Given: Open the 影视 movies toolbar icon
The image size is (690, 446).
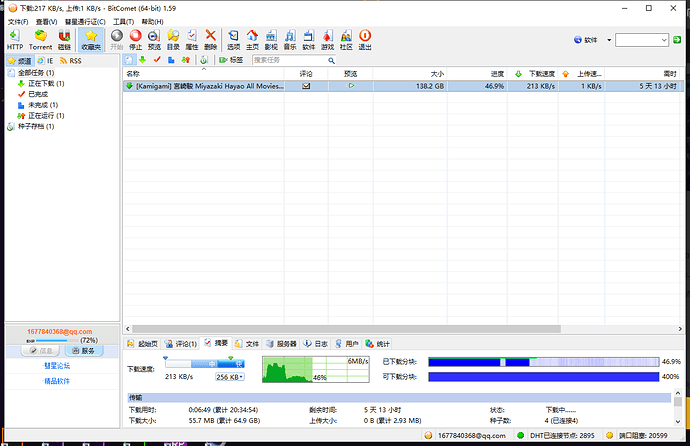Looking at the screenshot, I should point(271,40).
